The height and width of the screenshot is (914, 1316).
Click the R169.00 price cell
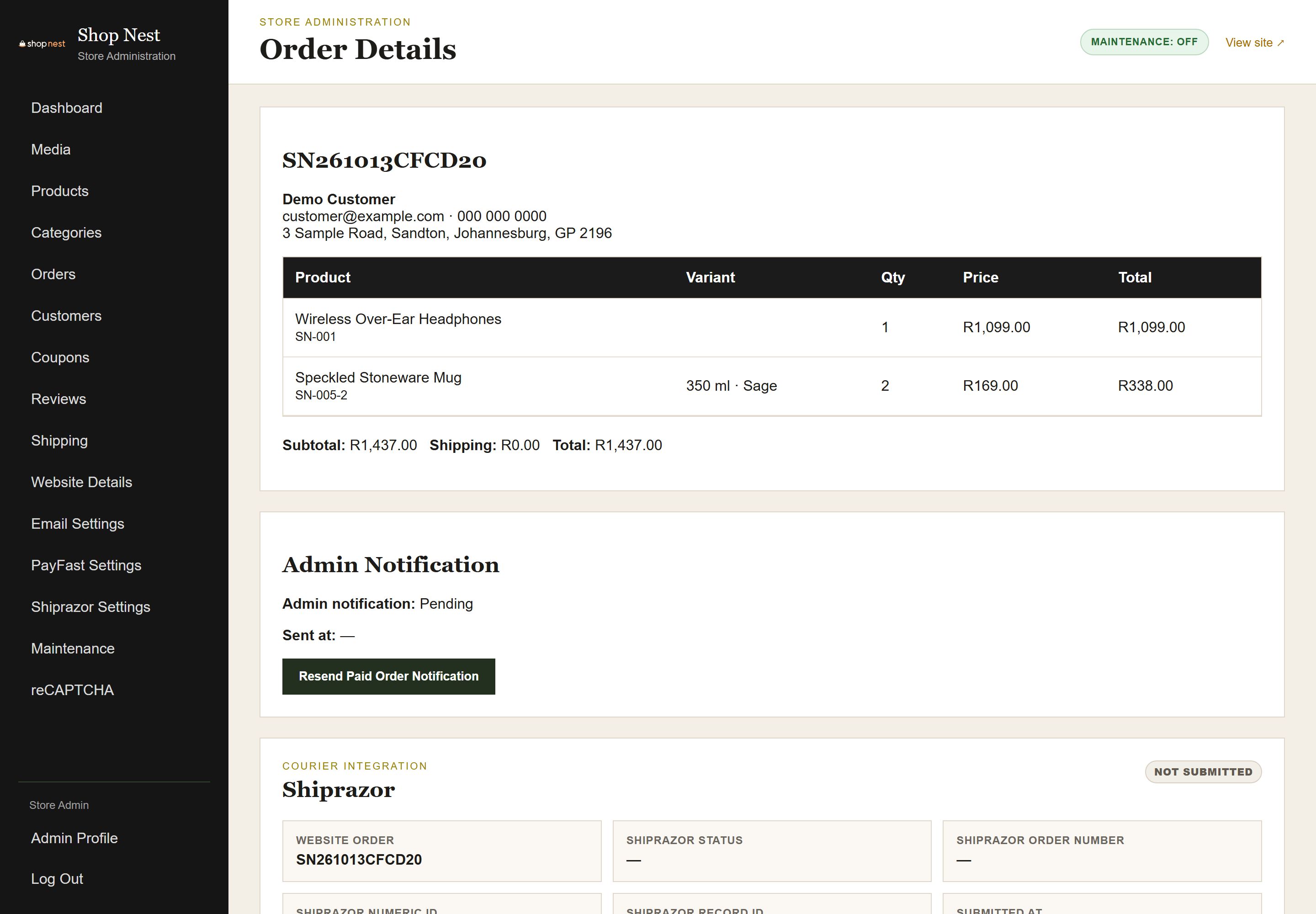[990, 386]
